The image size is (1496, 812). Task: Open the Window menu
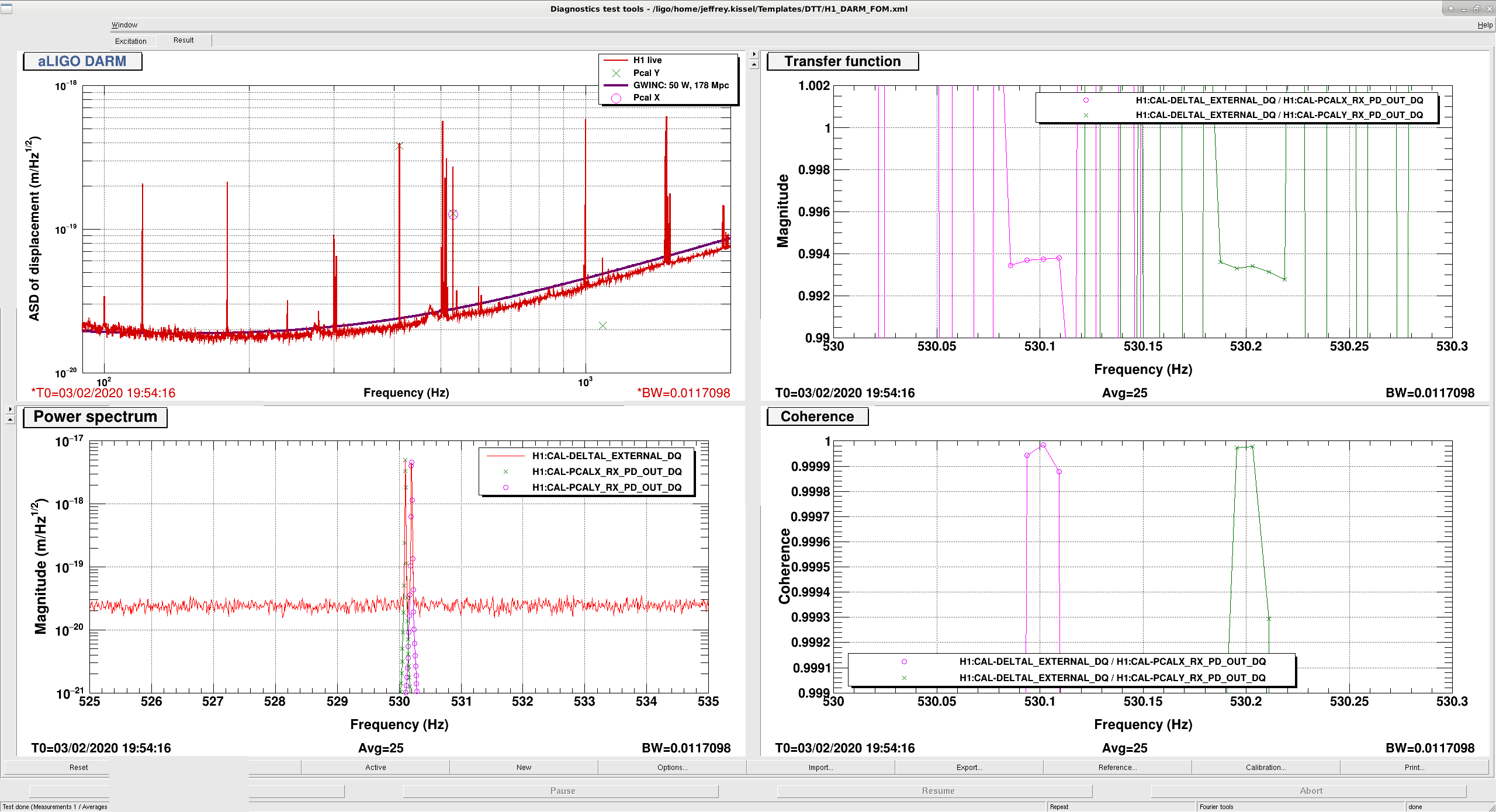pyautogui.click(x=124, y=25)
